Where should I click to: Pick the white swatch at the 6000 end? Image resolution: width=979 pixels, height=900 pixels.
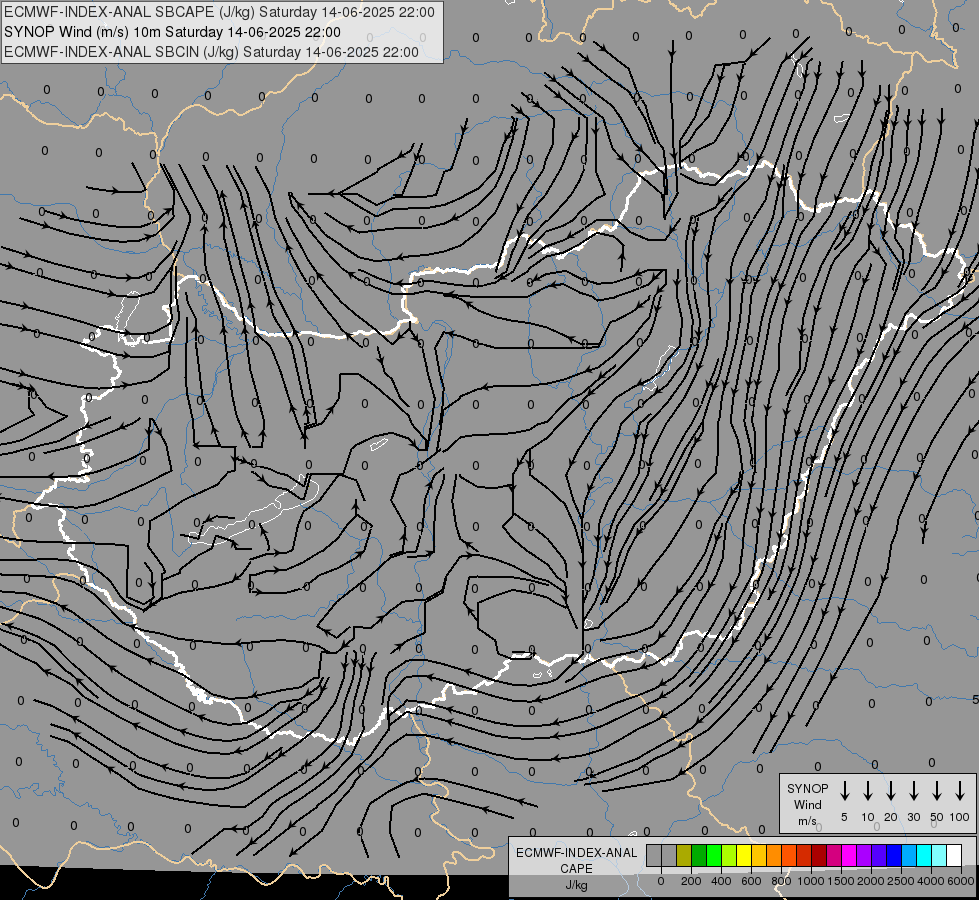click(x=955, y=855)
